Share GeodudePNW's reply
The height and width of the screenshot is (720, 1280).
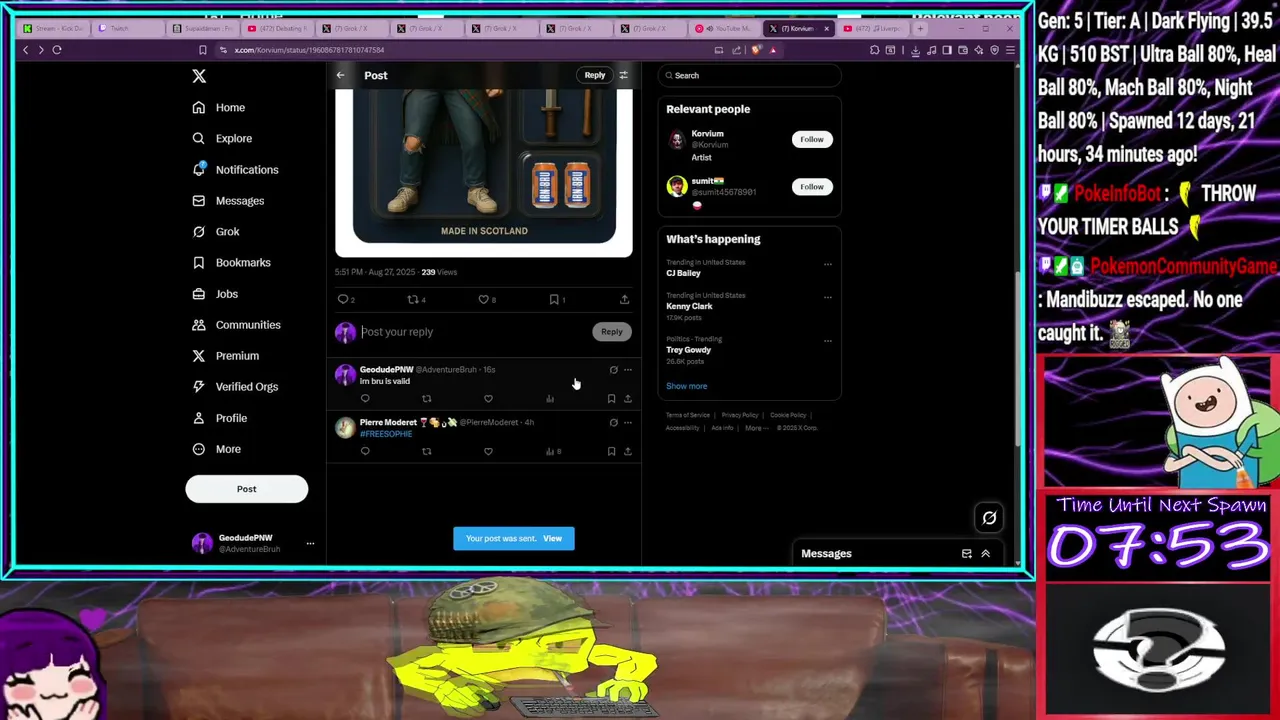[x=628, y=398]
